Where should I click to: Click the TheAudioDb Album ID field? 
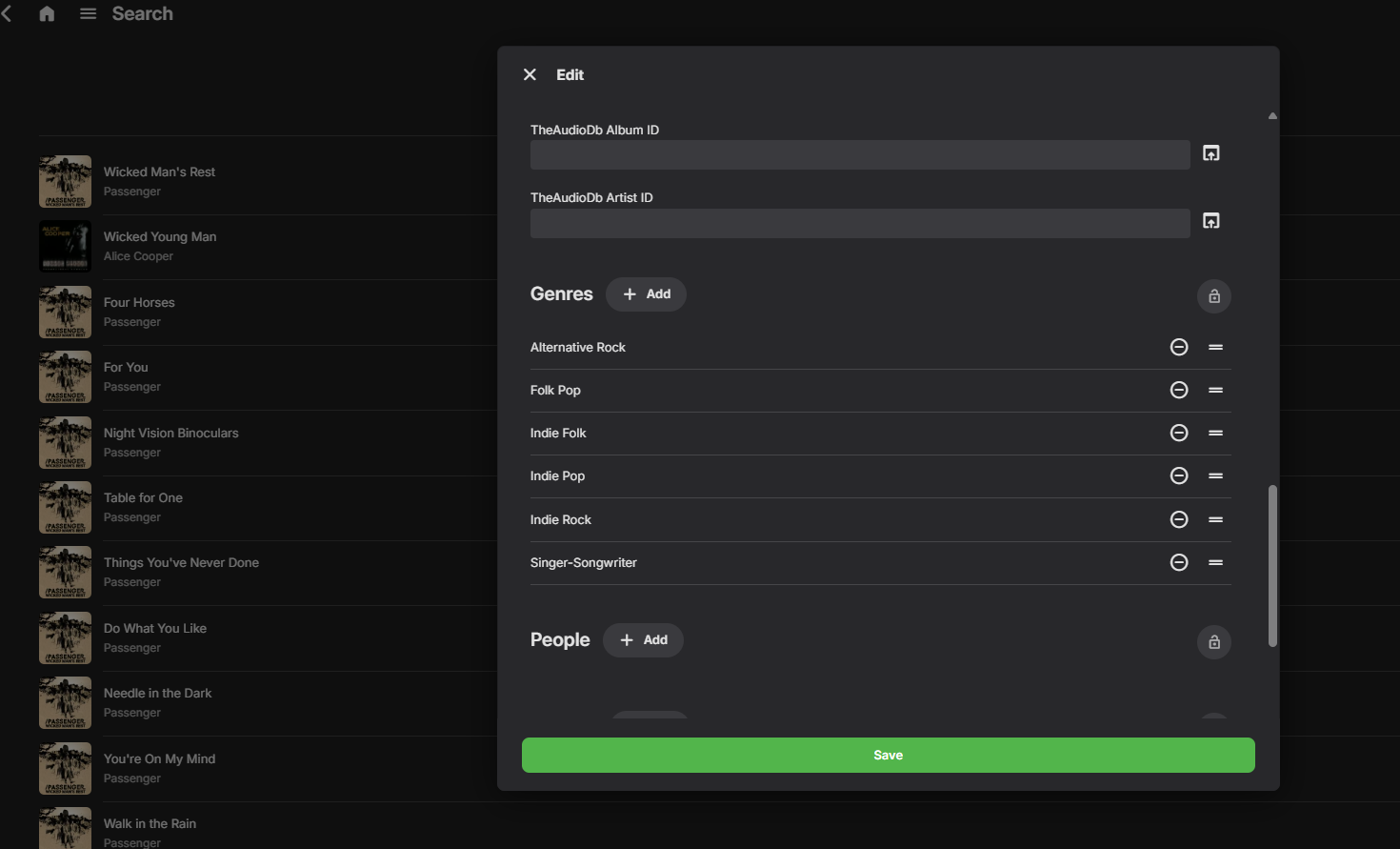tap(859, 154)
